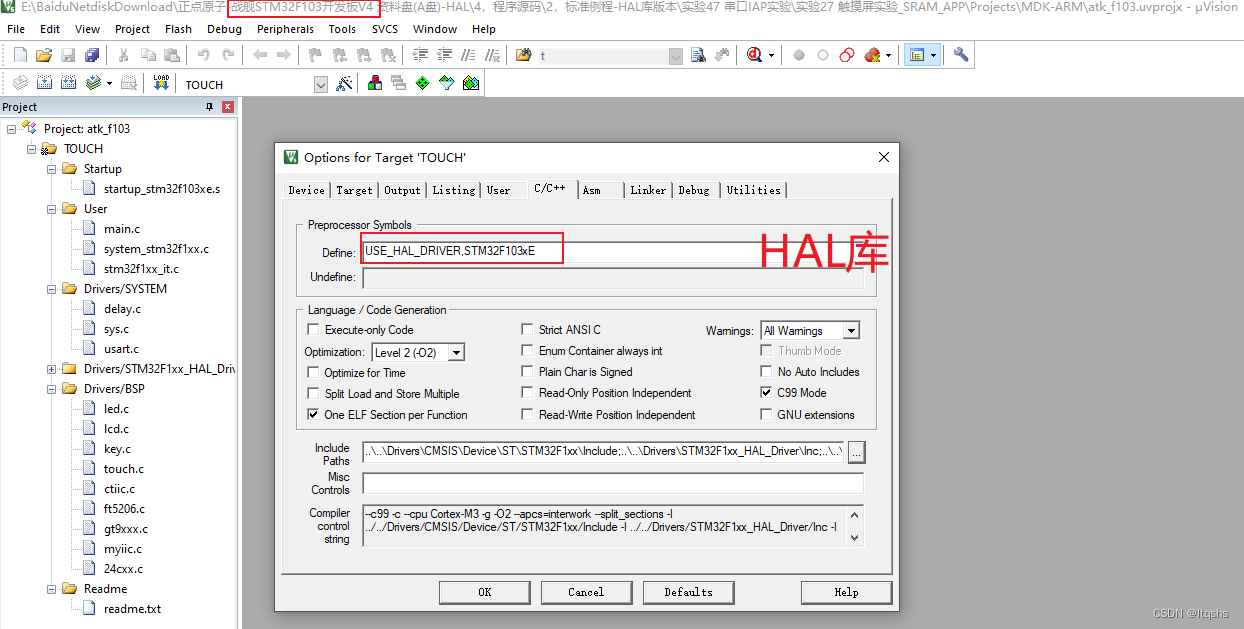
Task: Select main.c in the project tree
Action: tap(122, 229)
